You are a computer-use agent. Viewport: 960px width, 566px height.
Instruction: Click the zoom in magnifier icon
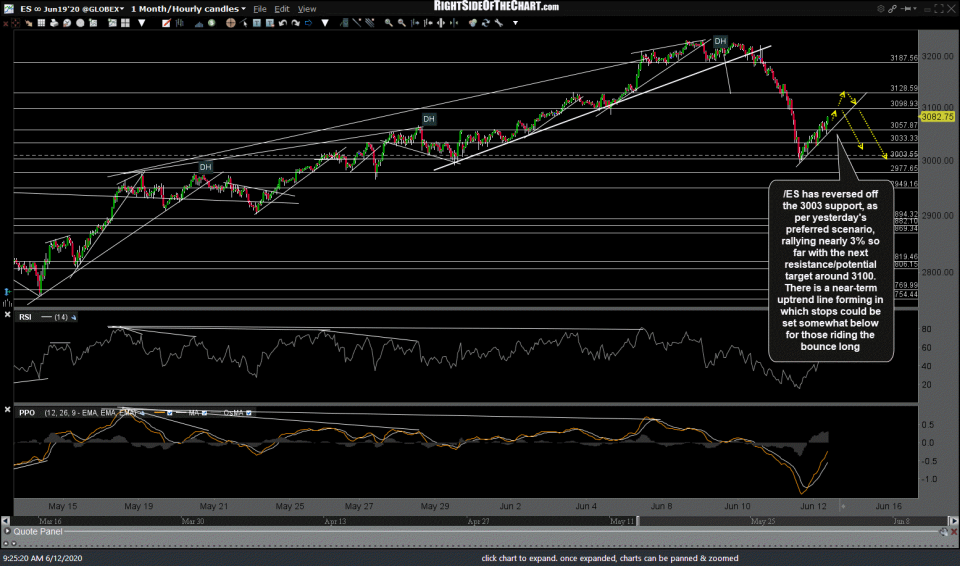389,23
